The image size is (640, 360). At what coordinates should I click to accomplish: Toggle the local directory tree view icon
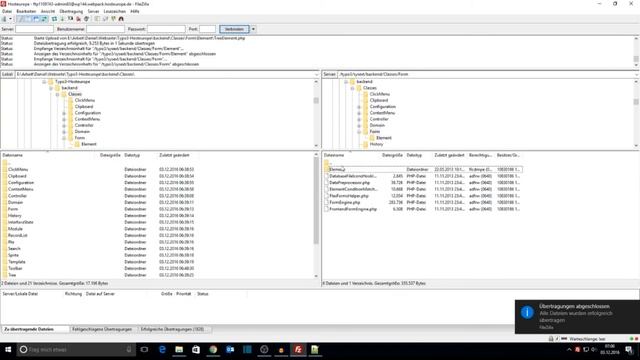click(x=28, y=19)
